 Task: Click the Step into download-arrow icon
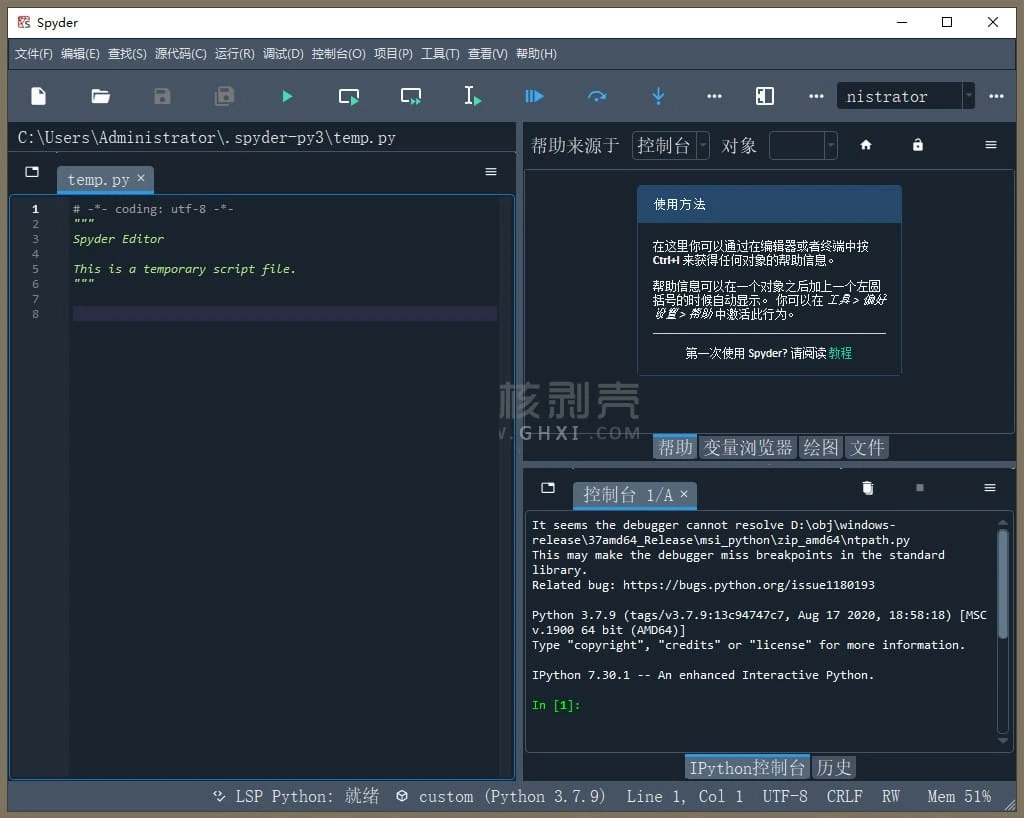[x=658, y=96]
